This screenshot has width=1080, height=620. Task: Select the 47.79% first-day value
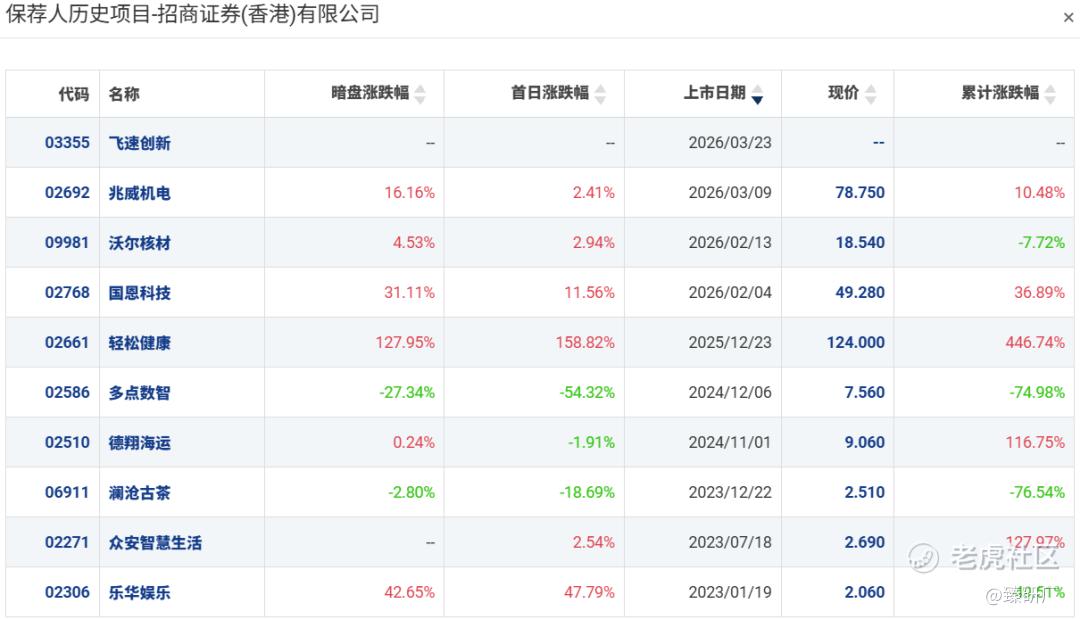[x=590, y=592]
